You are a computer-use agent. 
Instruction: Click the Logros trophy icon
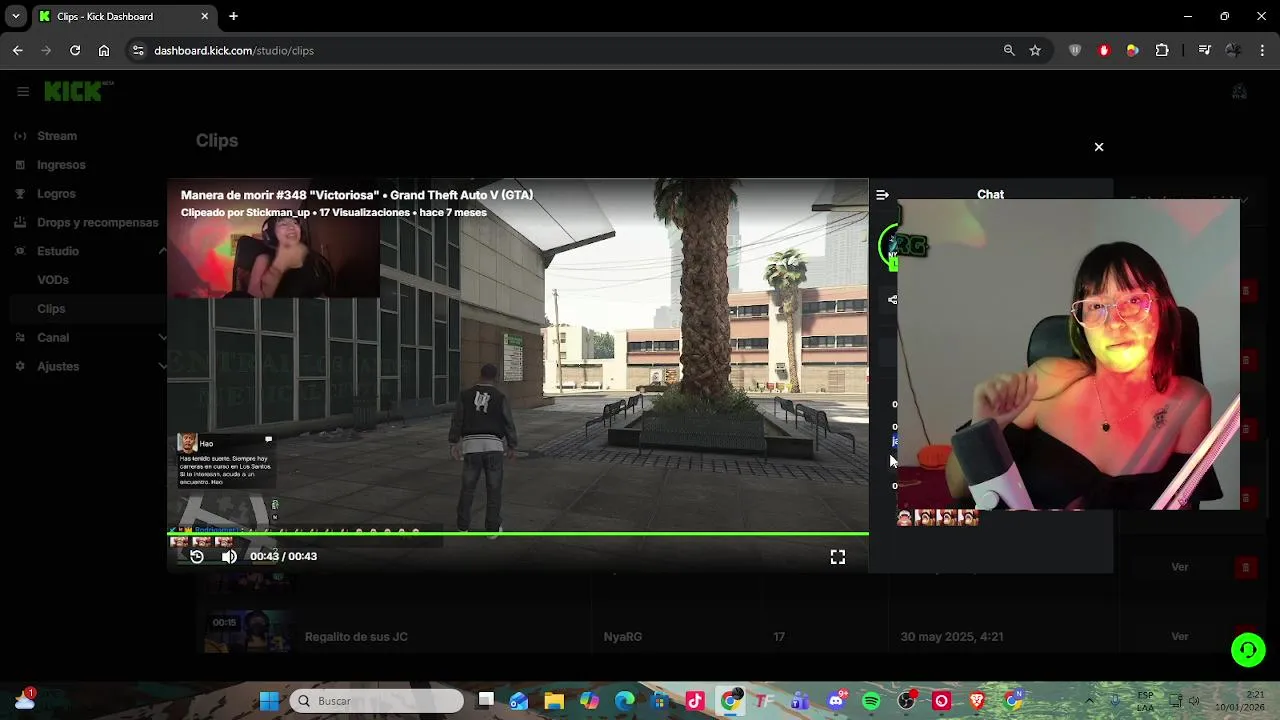point(20,194)
